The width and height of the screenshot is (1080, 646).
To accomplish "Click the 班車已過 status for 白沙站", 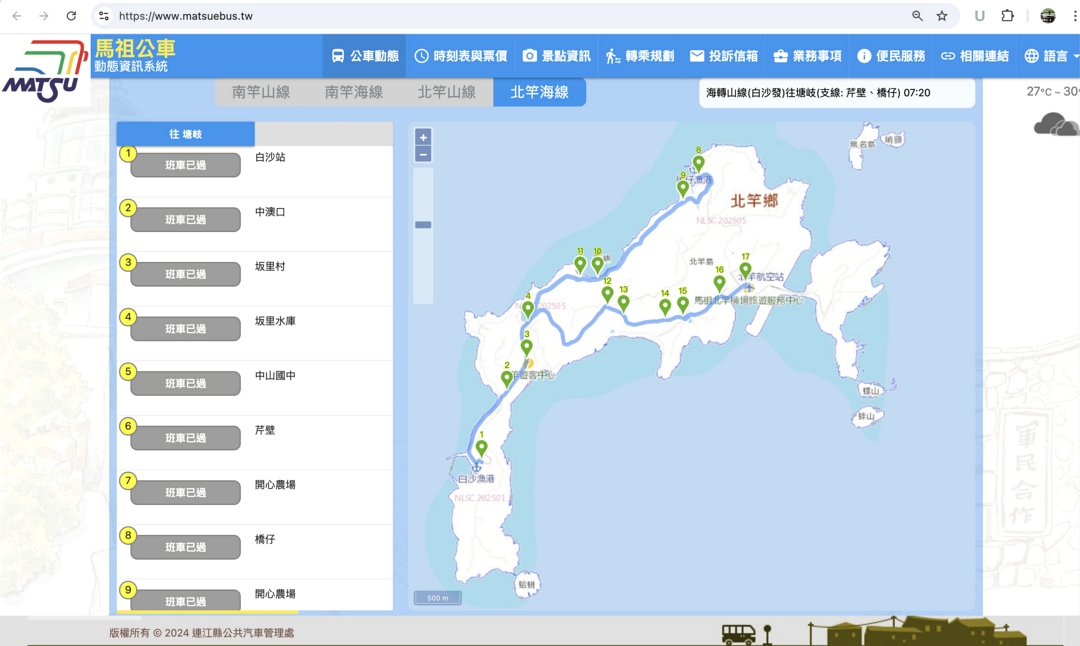I will (184, 164).
